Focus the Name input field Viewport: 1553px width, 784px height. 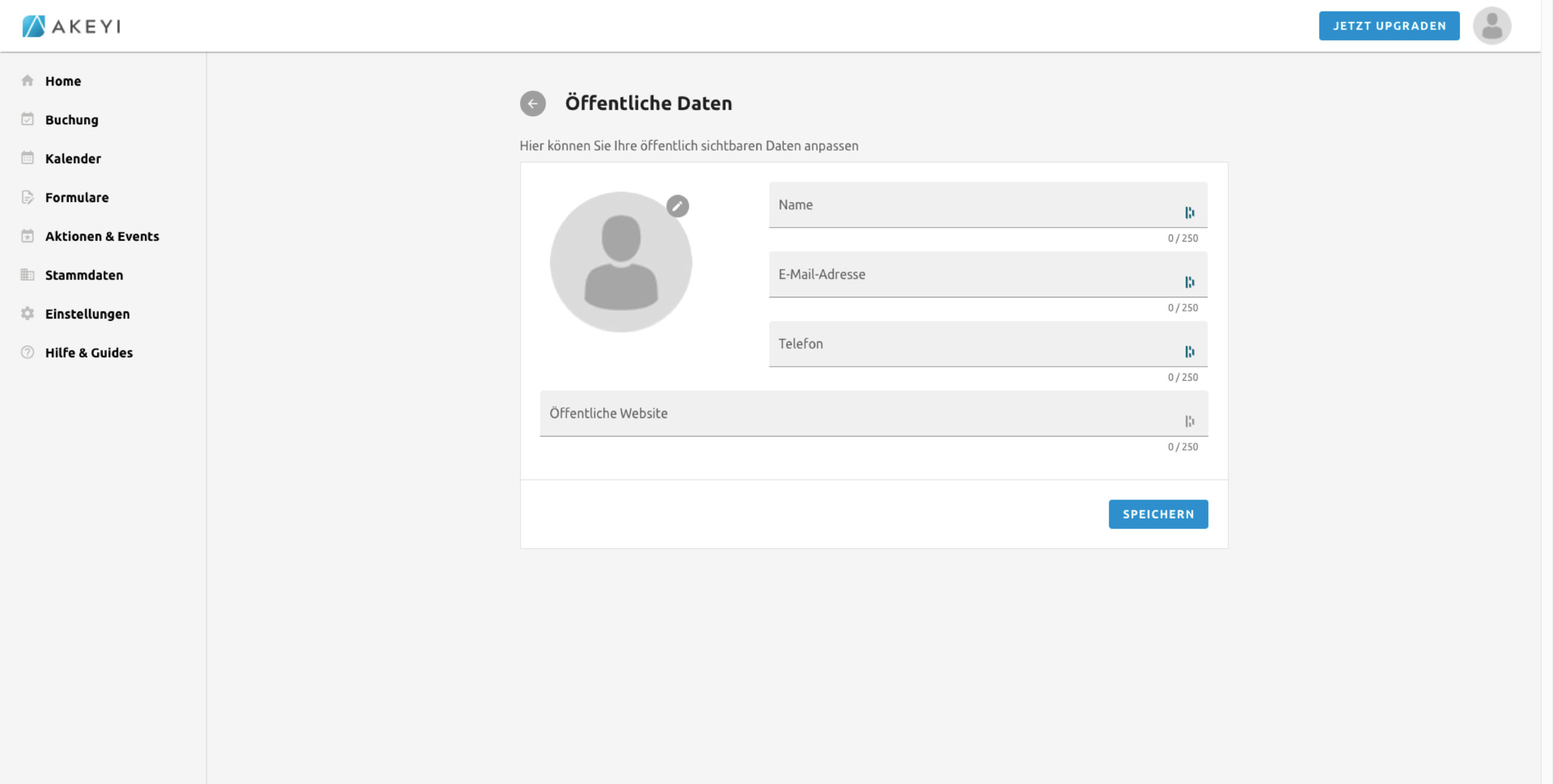point(971,206)
